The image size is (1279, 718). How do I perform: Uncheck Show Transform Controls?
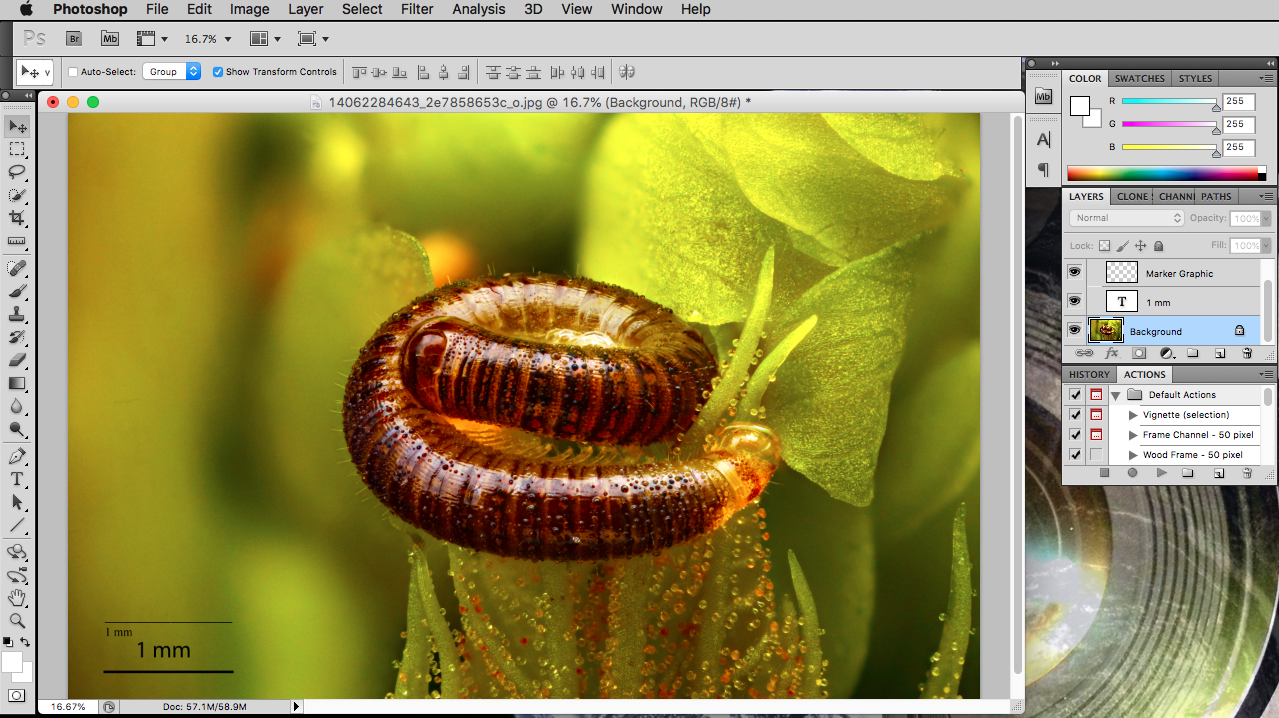tap(218, 72)
